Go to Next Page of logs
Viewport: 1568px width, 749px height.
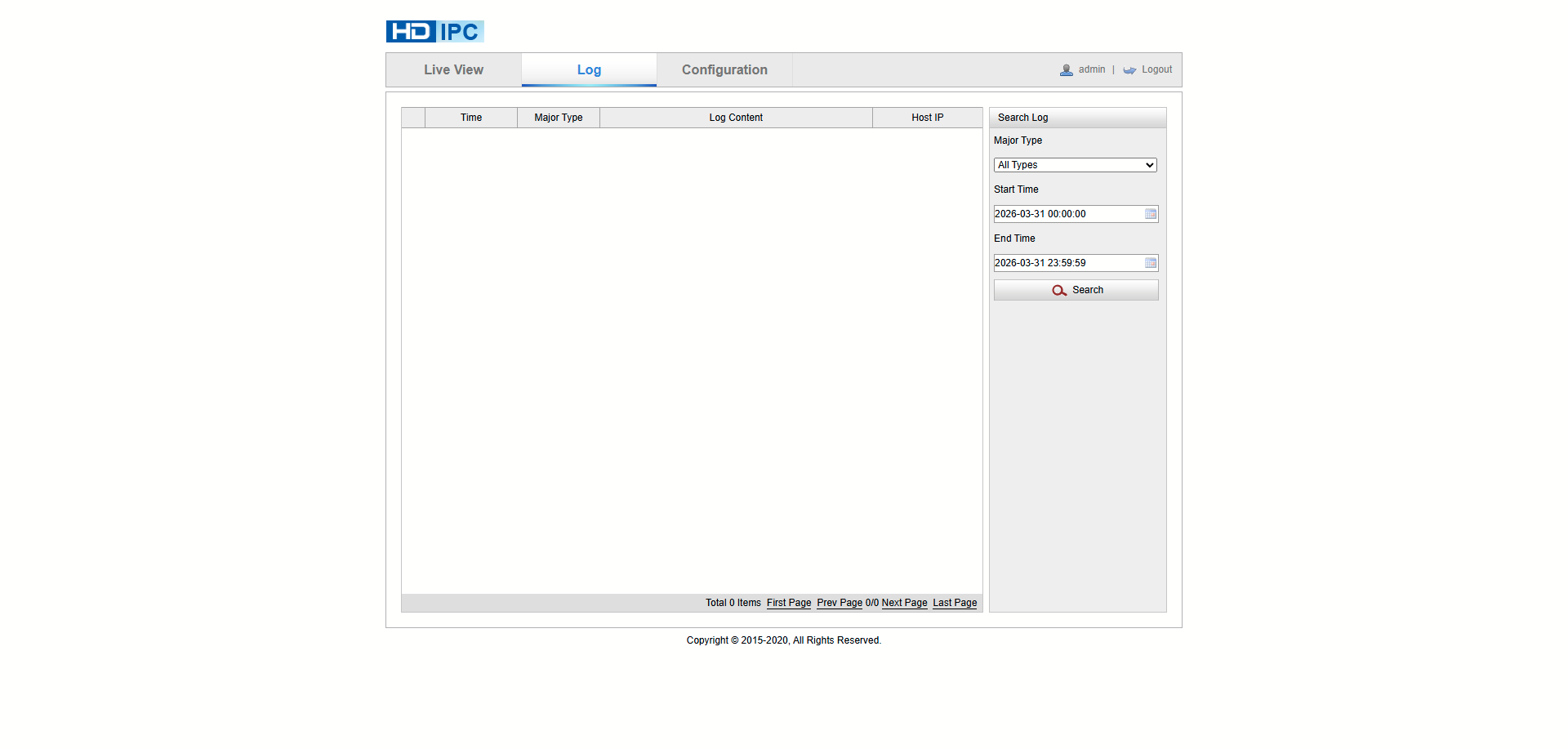pyautogui.click(x=904, y=603)
